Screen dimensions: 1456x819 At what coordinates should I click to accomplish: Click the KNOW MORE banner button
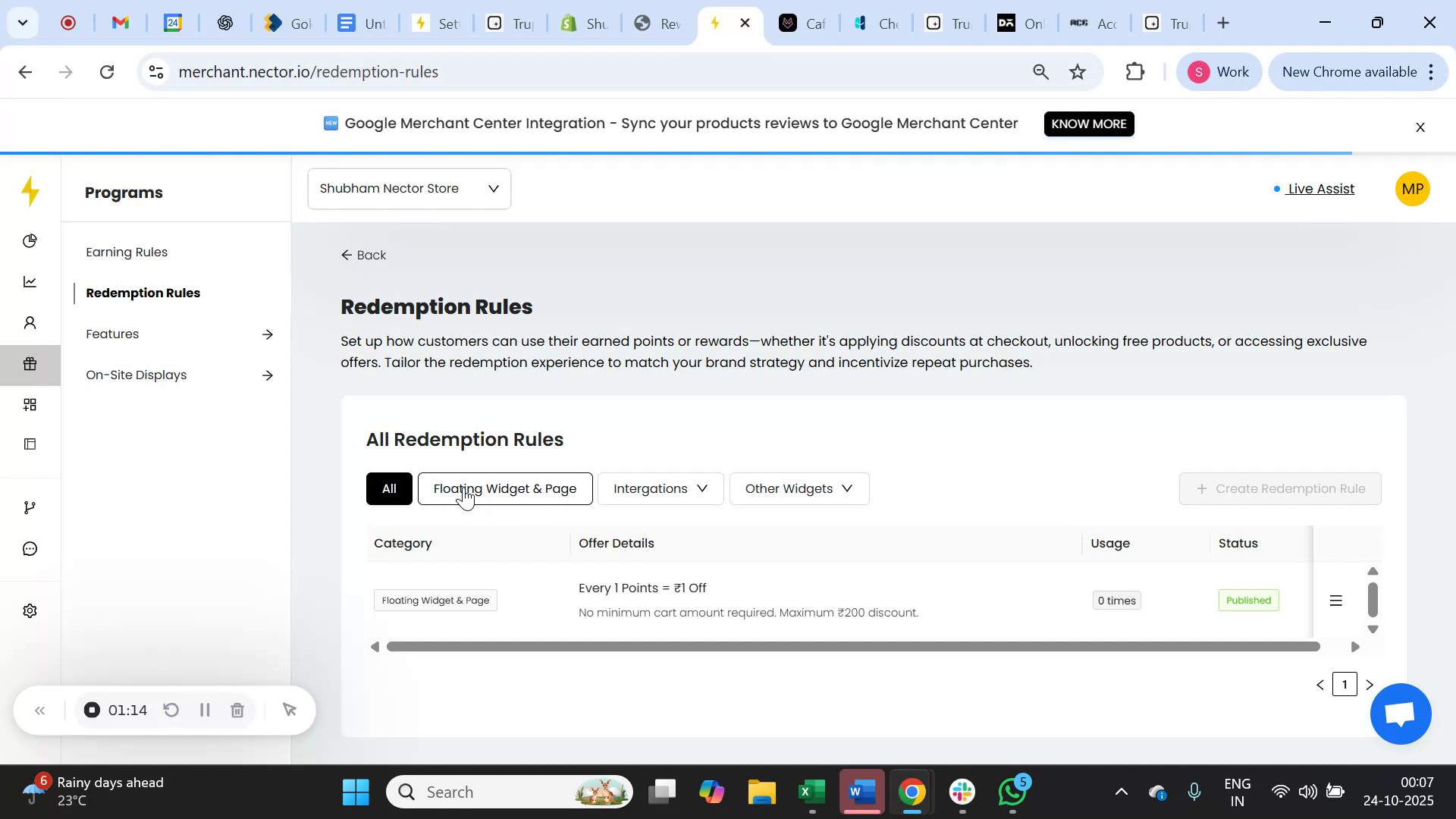point(1089,124)
